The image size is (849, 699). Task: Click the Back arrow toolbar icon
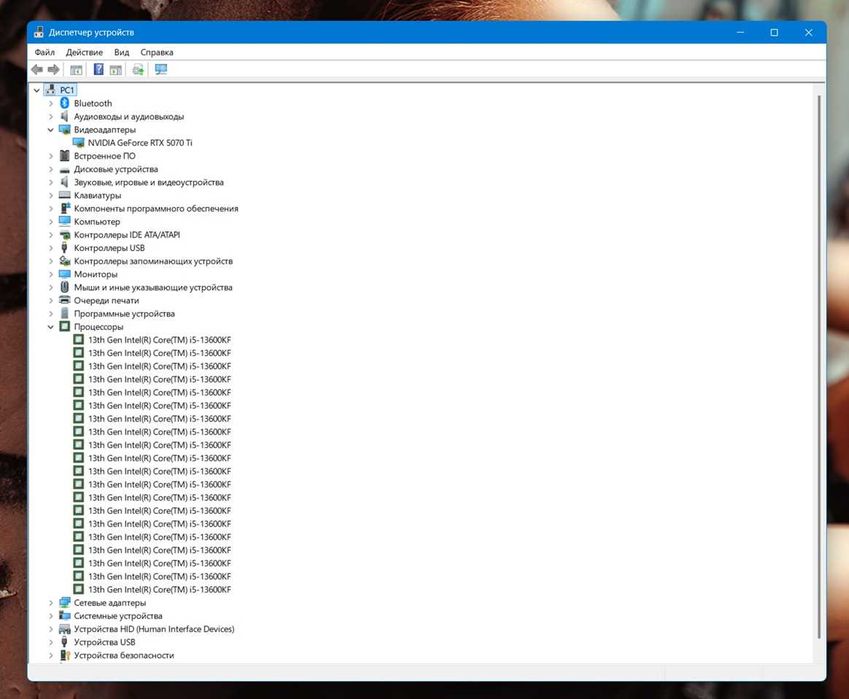[37, 69]
